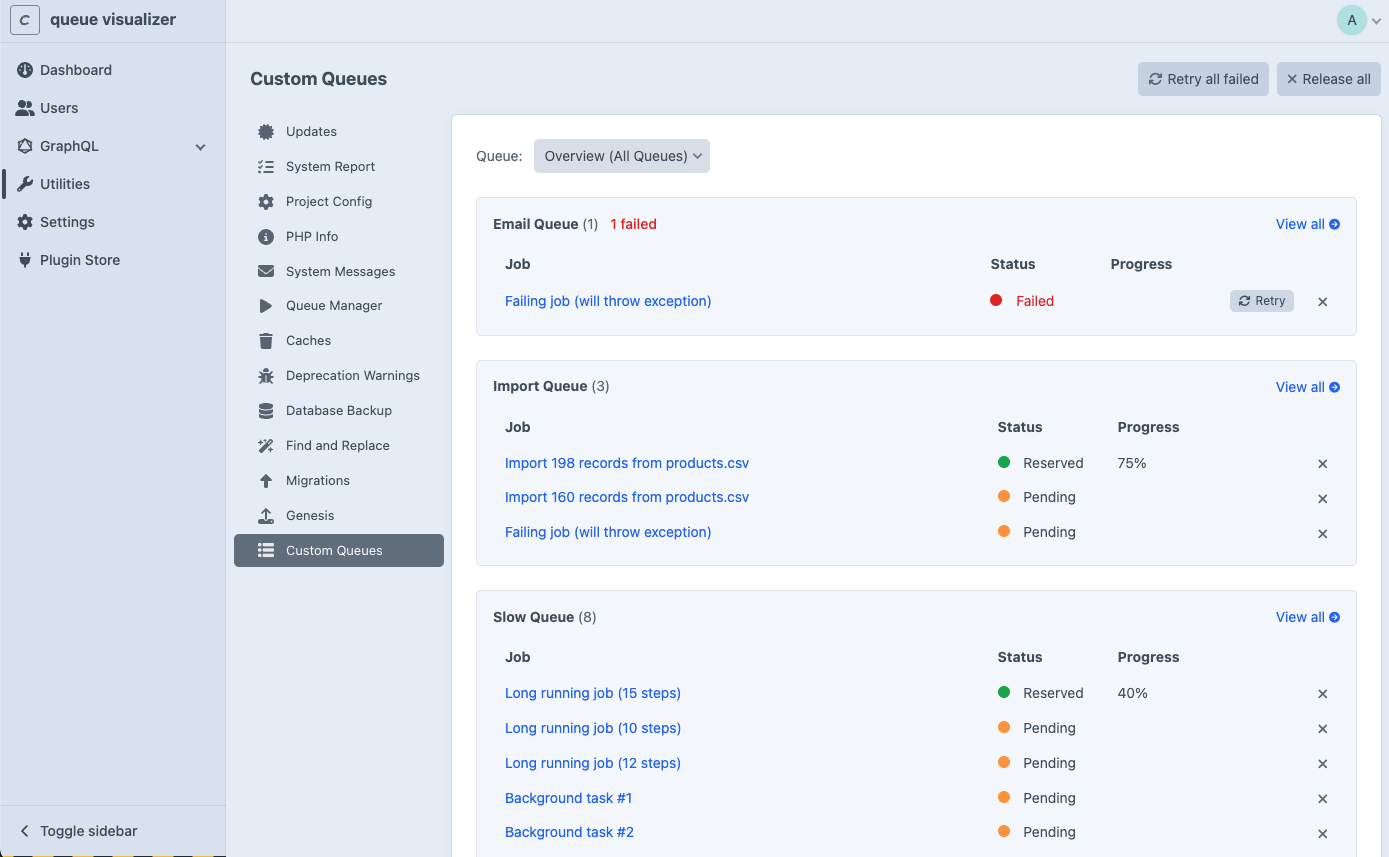Click the Migrations arrow icon
The height and width of the screenshot is (857, 1389).
point(264,480)
